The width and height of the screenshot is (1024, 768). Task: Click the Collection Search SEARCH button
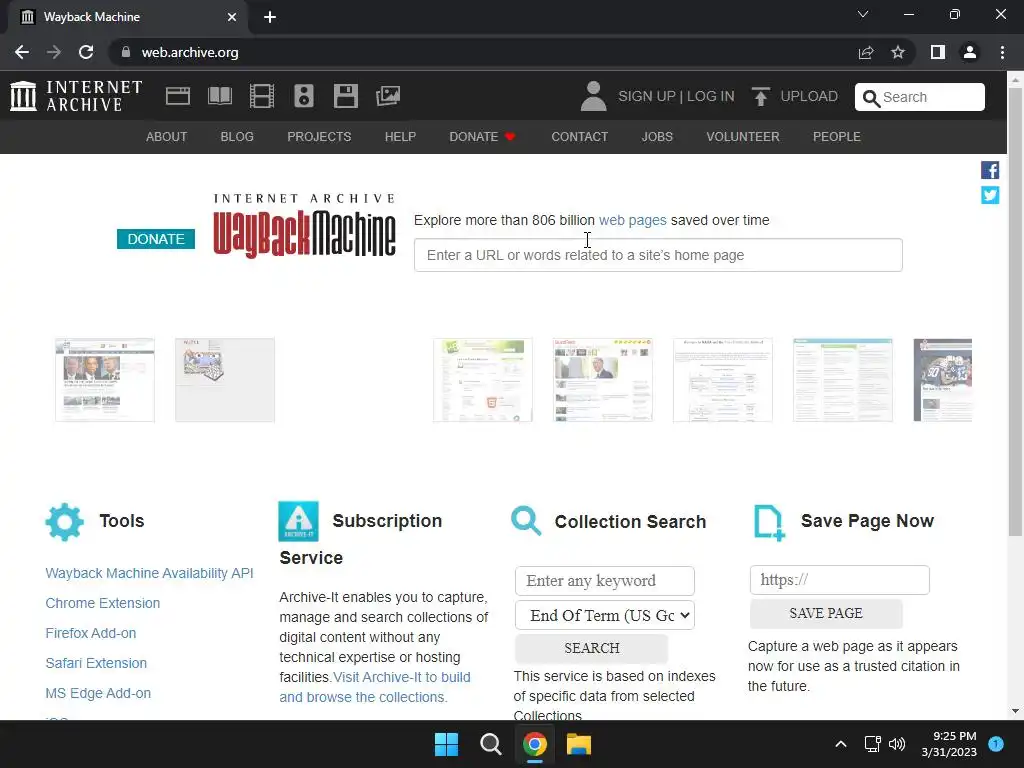(592, 648)
